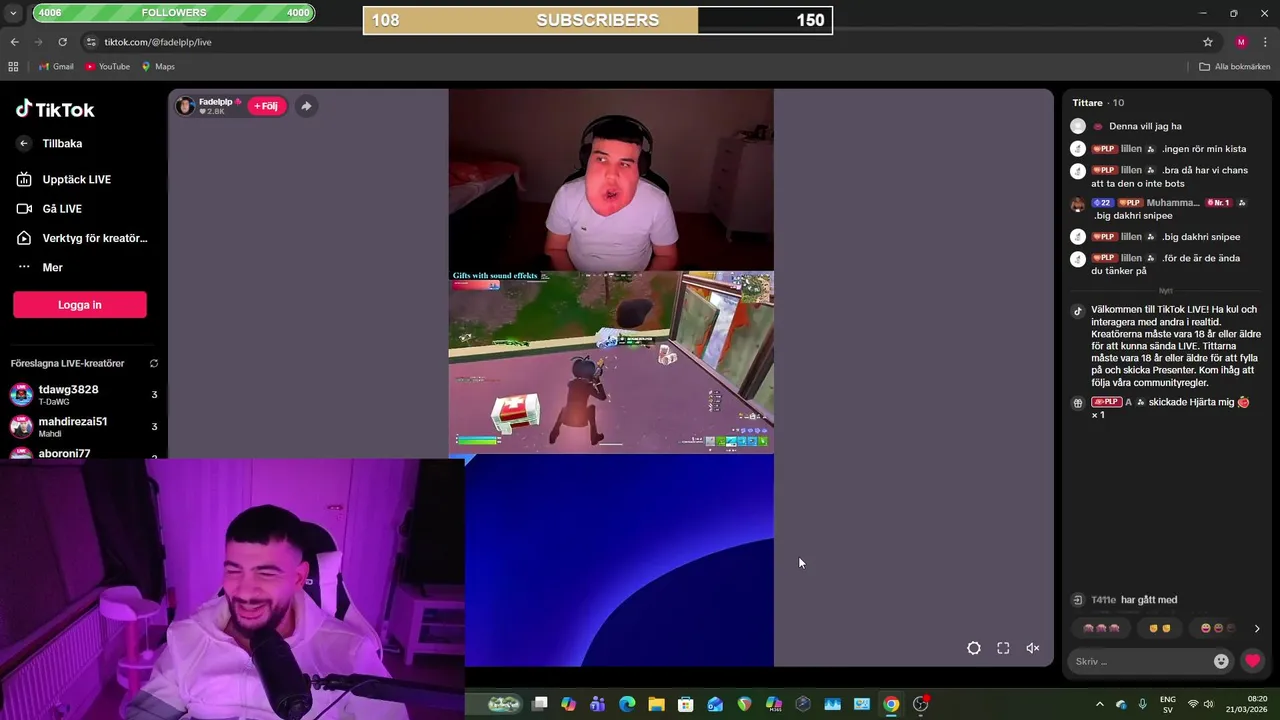This screenshot has width=1280, height=720.
Task: Open Microsoft Store on the taskbar
Action: pos(685,704)
